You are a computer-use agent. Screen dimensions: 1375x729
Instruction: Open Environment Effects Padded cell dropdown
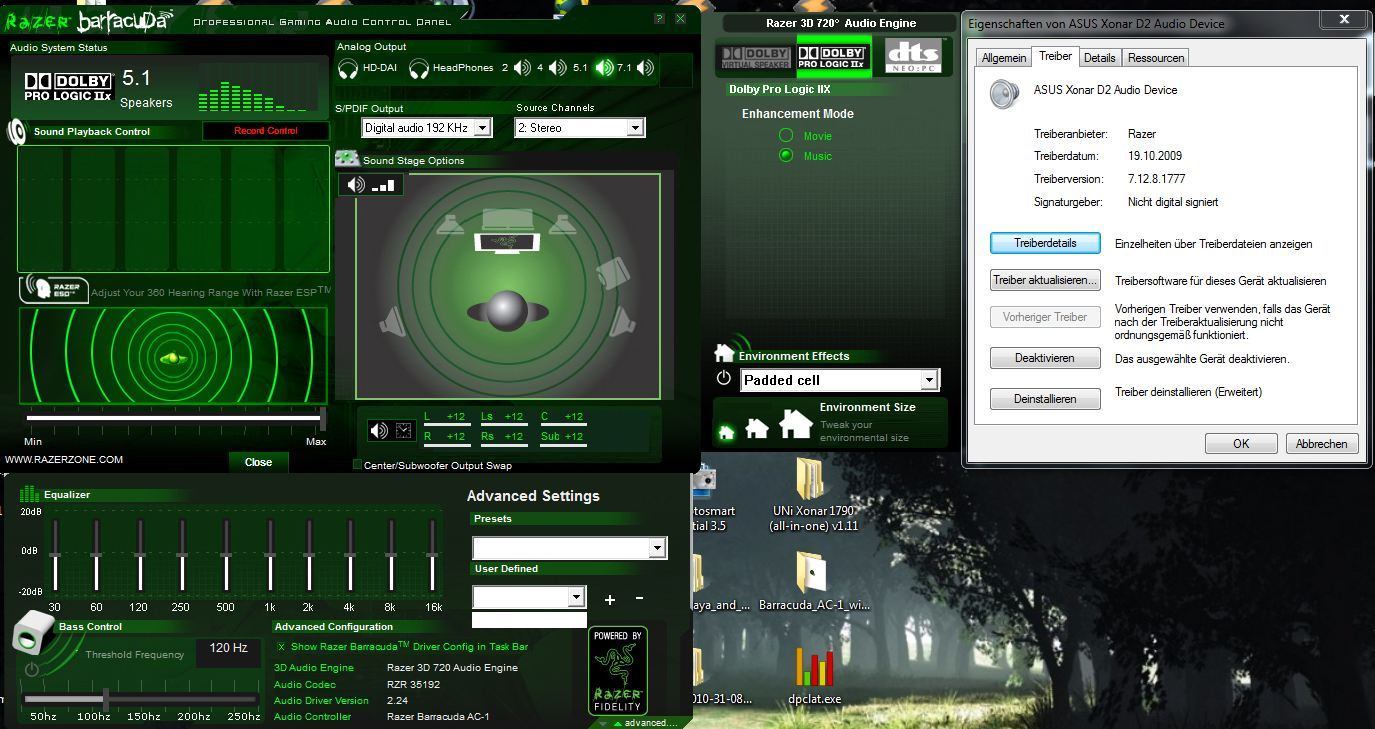928,380
